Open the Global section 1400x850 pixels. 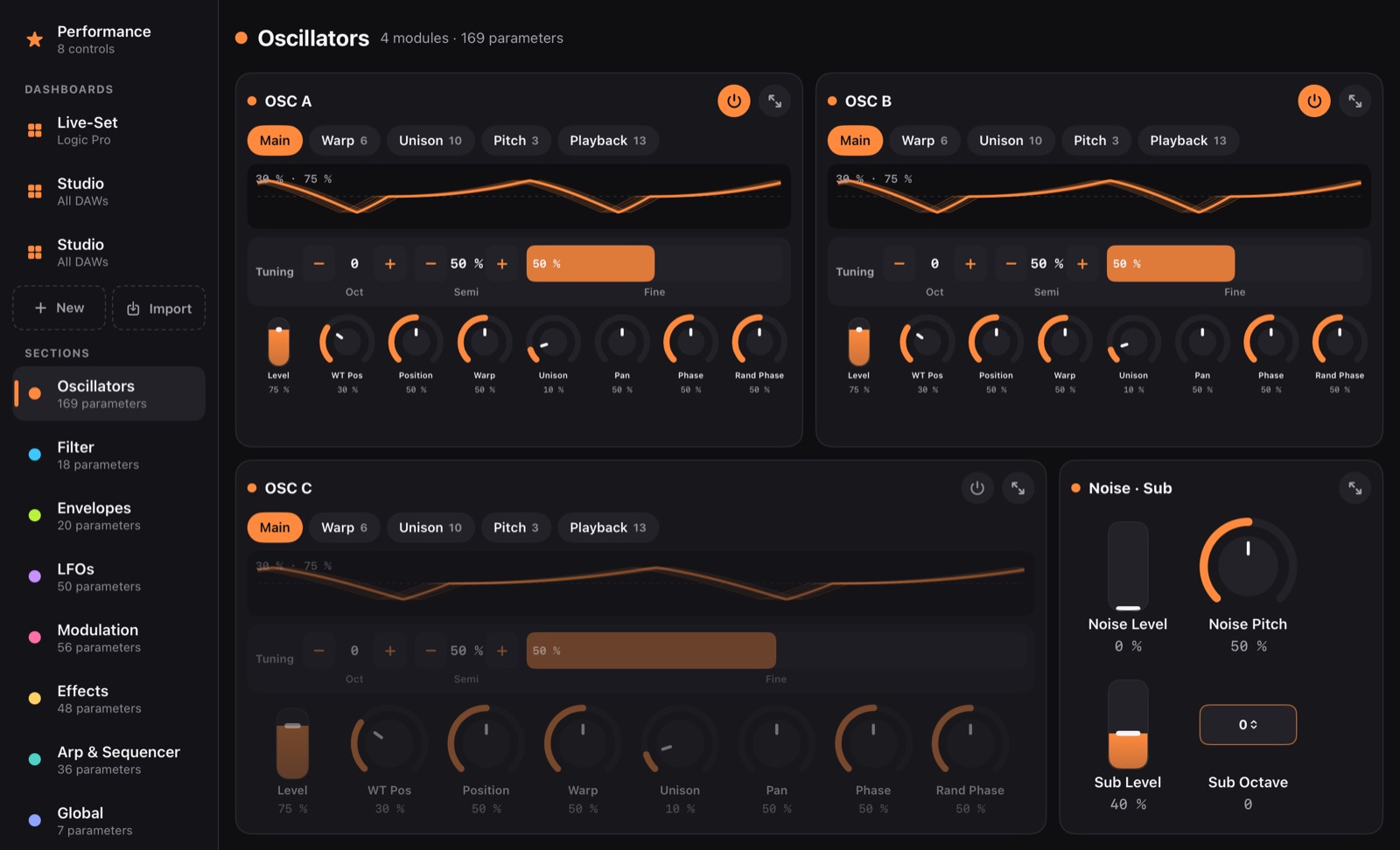109,821
